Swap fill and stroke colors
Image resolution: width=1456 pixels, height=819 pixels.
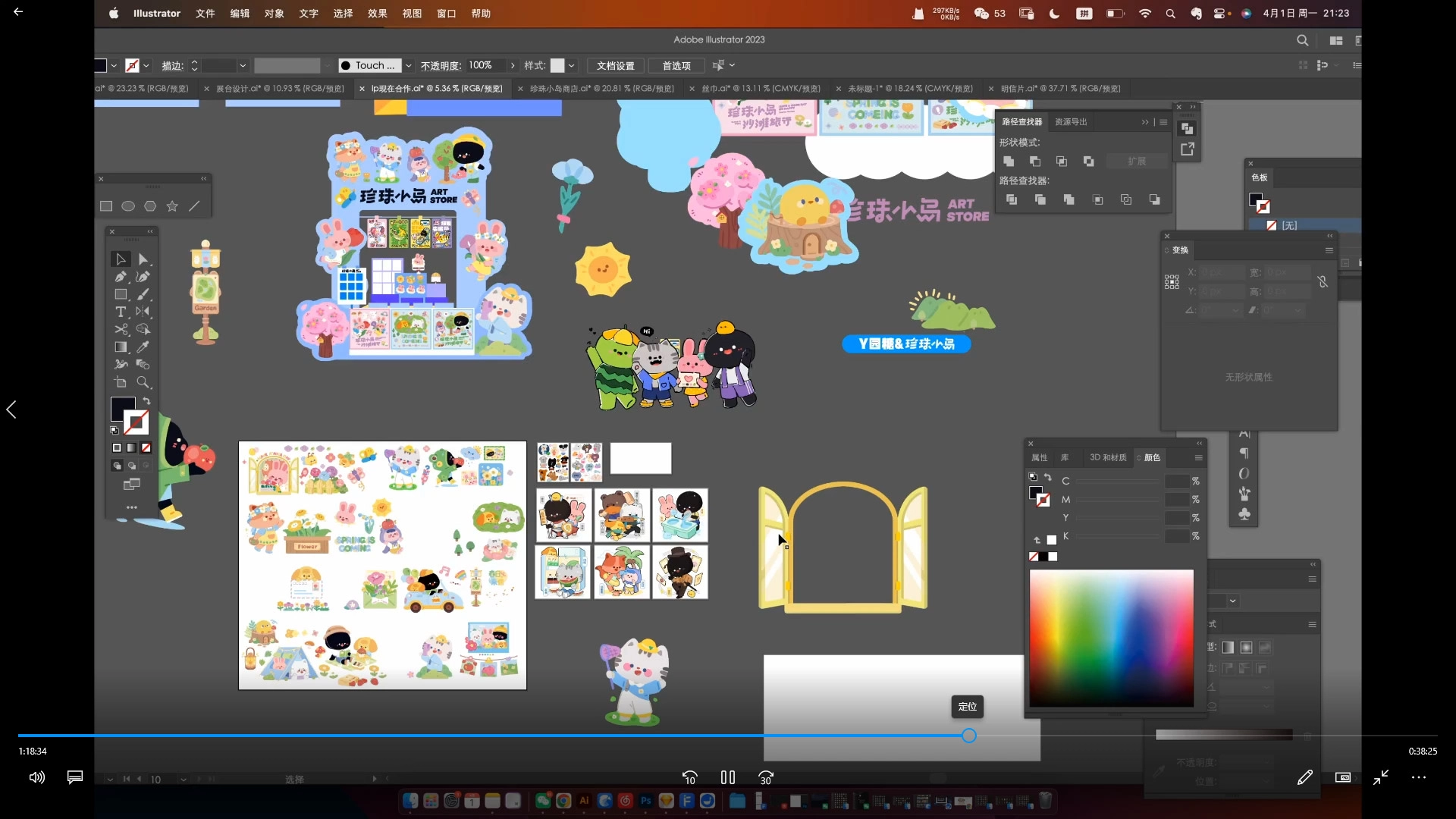click(x=147, y=400)
